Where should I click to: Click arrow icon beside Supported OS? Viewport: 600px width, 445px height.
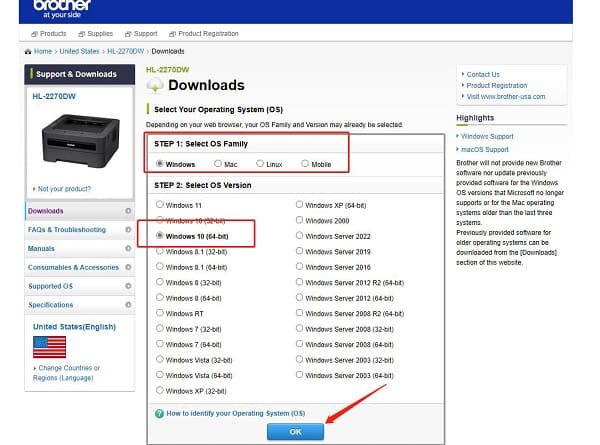point(128,286)
